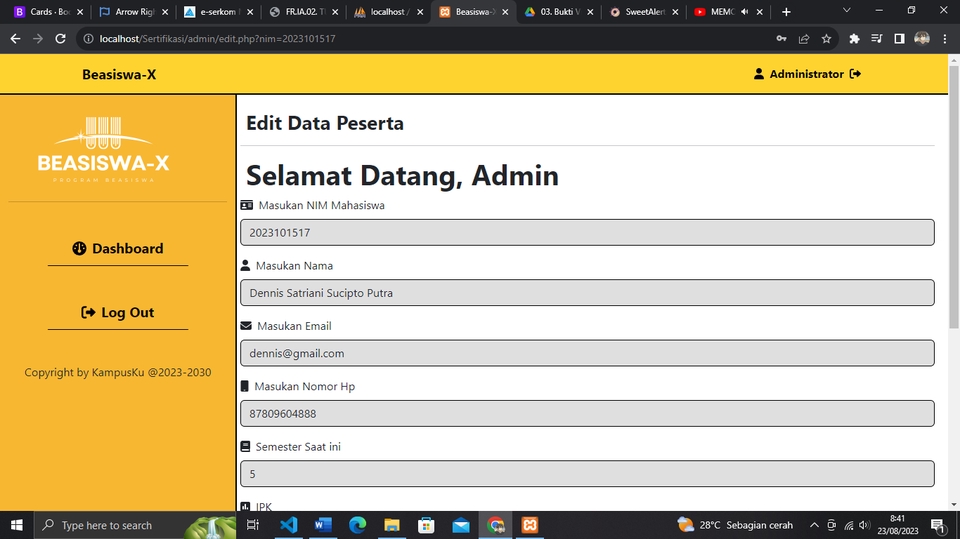The image size is (960, 539).
Task: Click the Edit Data Peserta heading
Action: (325, 123)
